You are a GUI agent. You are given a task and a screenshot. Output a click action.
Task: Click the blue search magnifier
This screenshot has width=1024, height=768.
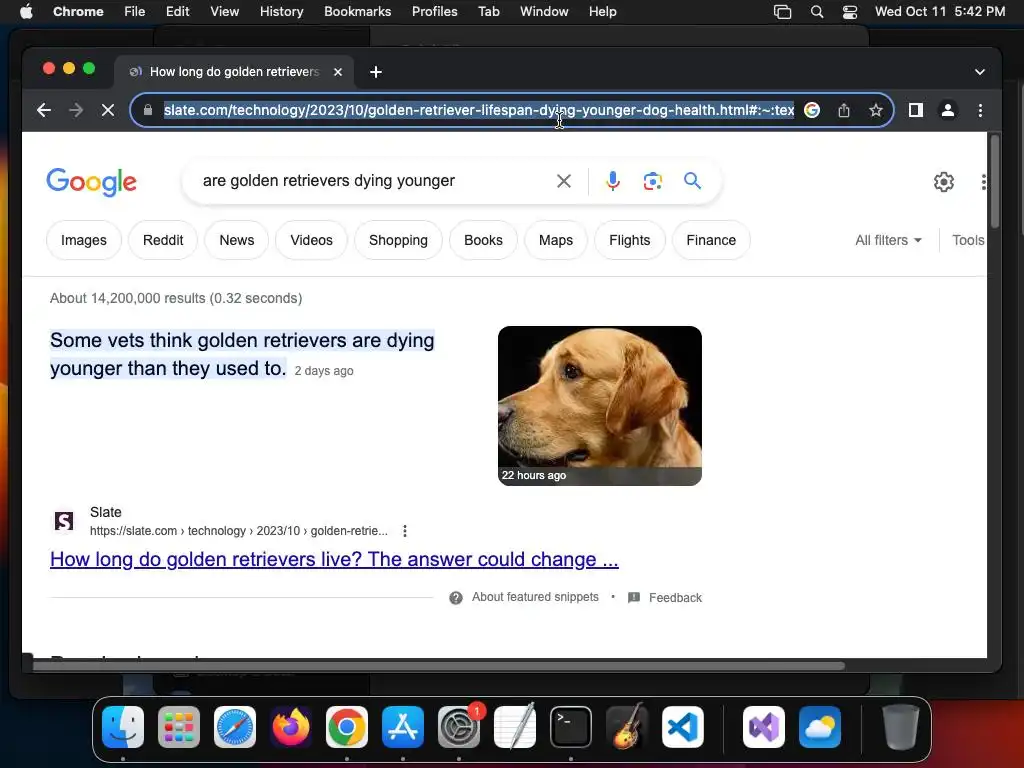coord(692,181)
